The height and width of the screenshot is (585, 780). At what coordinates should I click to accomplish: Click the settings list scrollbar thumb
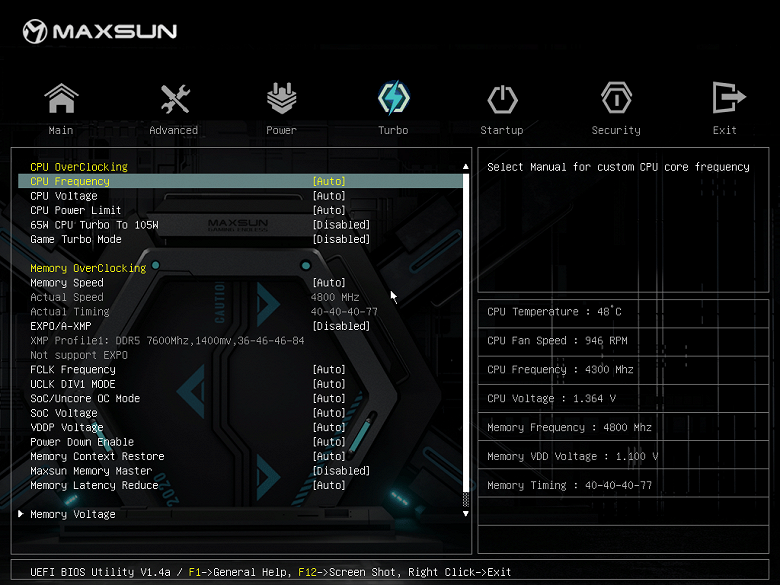[x=466, y=333]
